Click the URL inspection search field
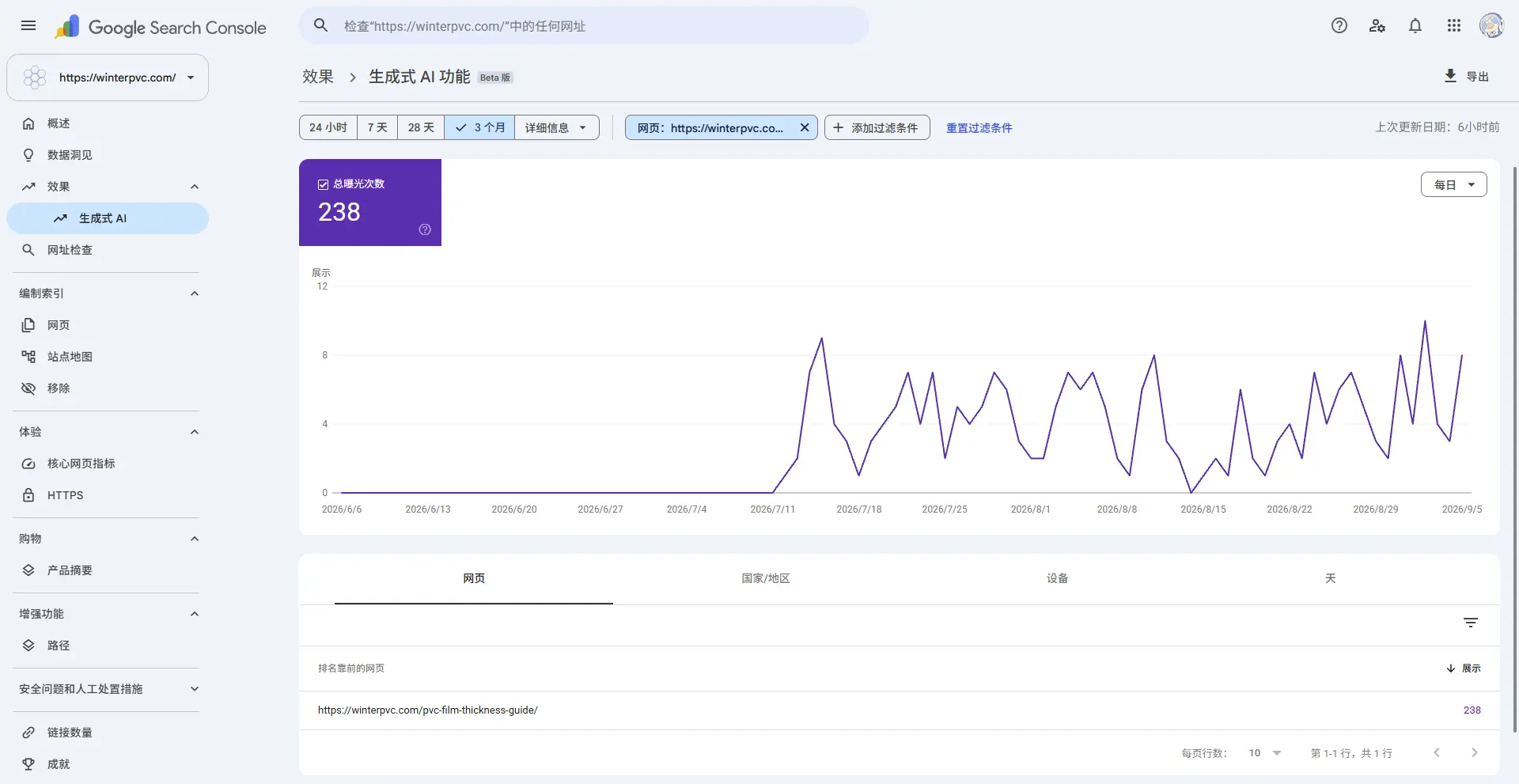Screen dimensions: 1519x784 click(584, 26)
